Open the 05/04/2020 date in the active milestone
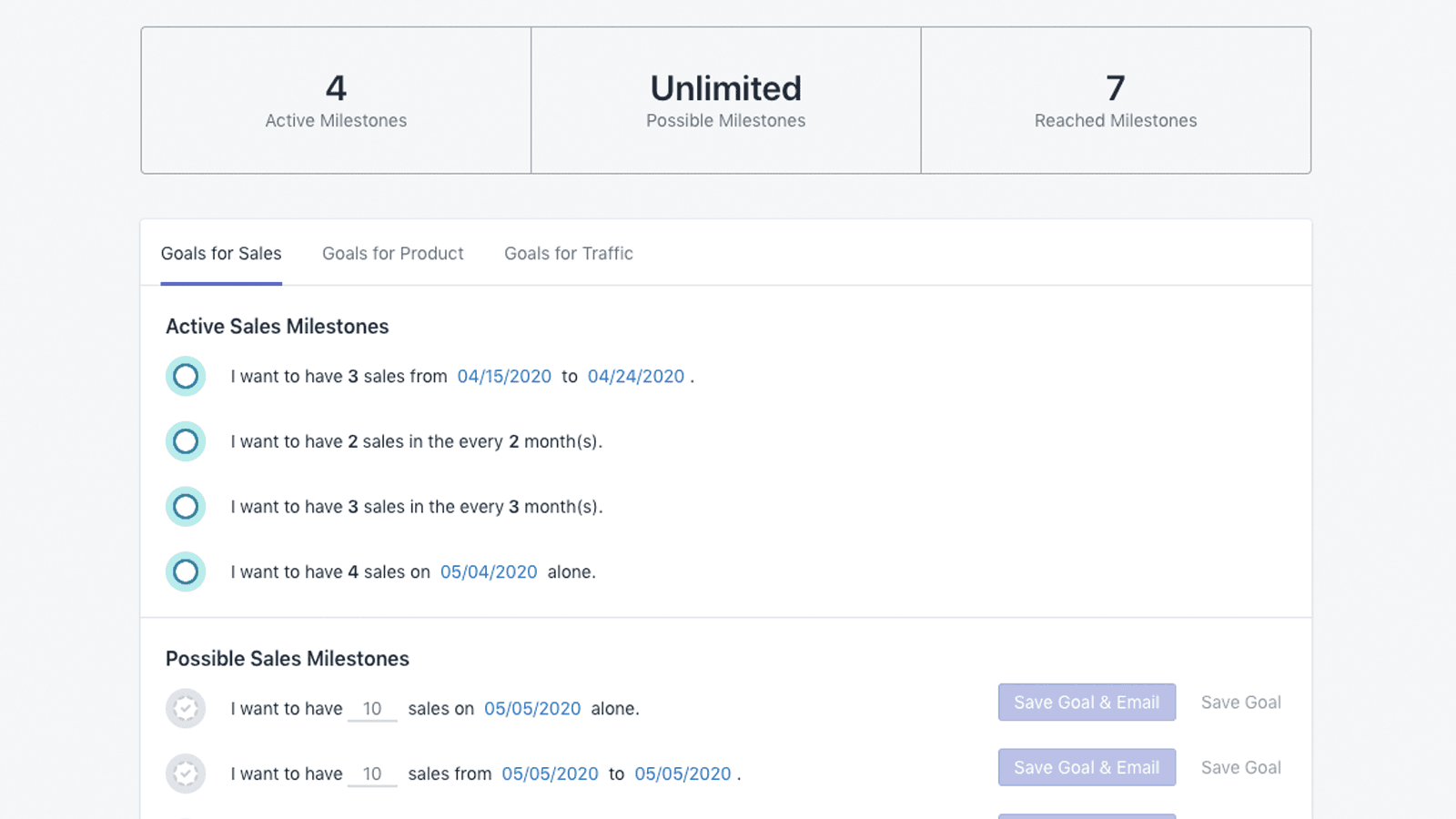The image size is (1456, 819). (x=489, y=571)
